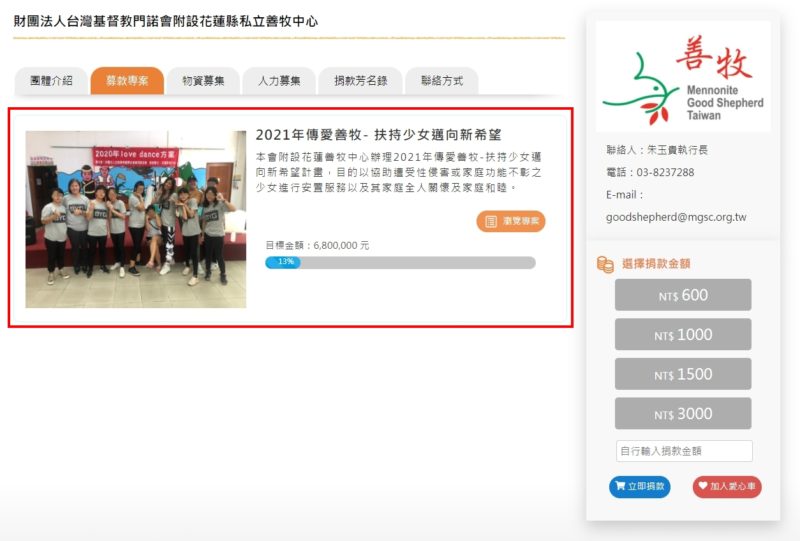Click the blue 立即捐款 button
800x541 pixels.
(640, 486)
